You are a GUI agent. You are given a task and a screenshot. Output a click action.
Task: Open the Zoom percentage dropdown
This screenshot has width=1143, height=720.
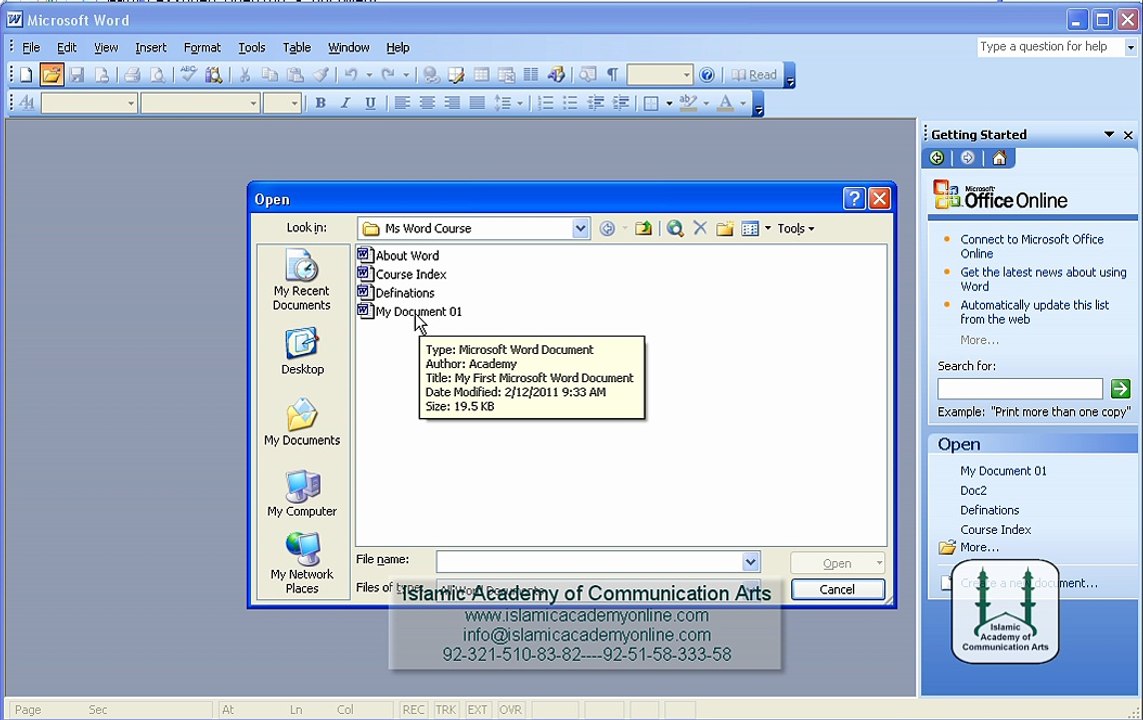(x=686, y=74)
